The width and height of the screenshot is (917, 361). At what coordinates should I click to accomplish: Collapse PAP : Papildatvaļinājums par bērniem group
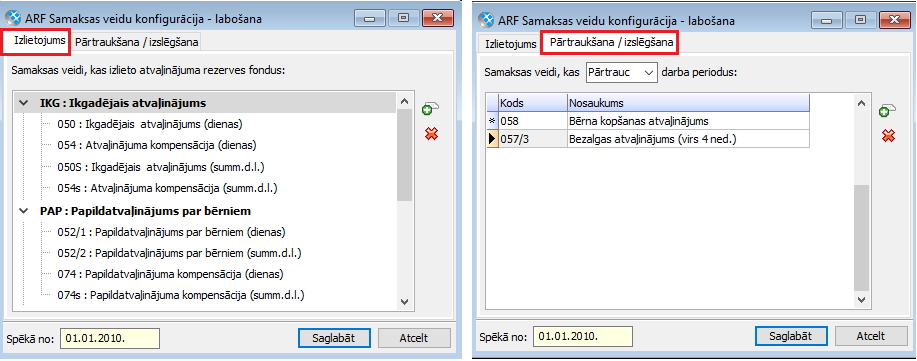[23, 210]
